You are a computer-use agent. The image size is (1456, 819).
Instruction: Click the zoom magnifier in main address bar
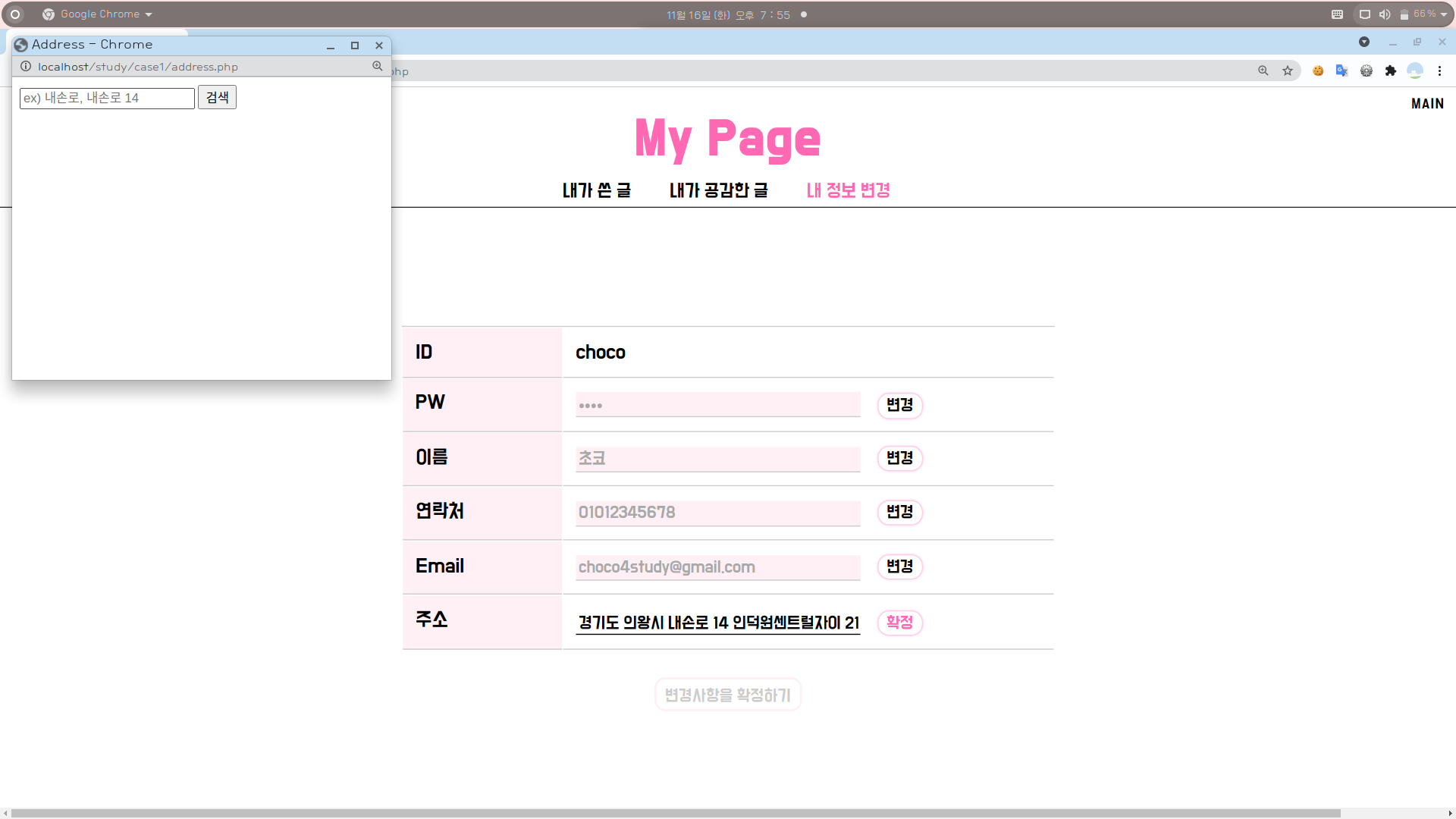tap(1263, 71)
